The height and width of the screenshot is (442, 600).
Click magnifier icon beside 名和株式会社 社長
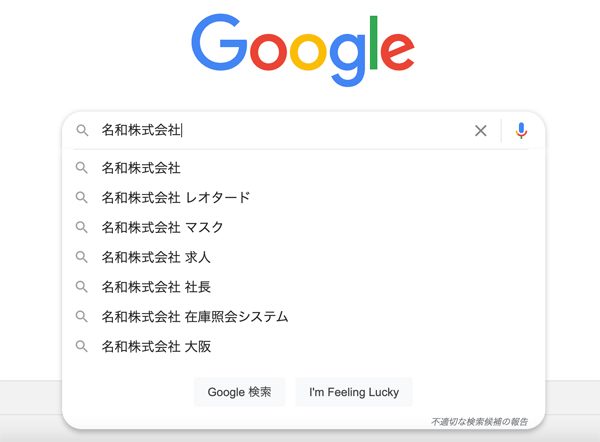[x=82, y=287]
